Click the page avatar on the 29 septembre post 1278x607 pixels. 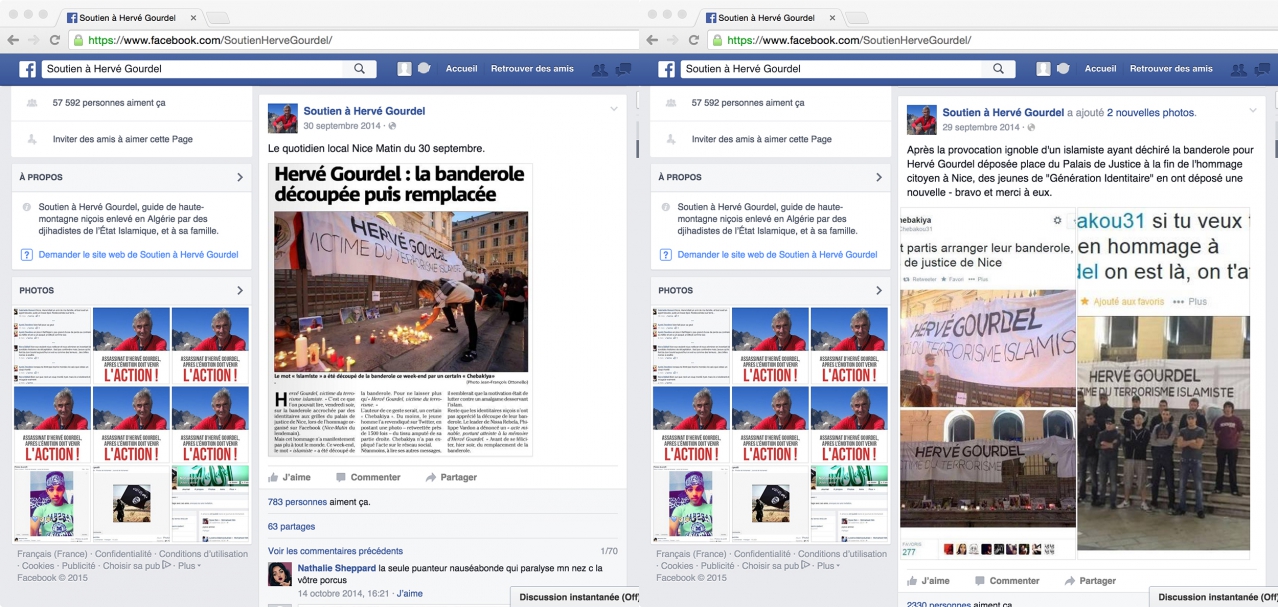pyautogui.click(x=922, y=119)
